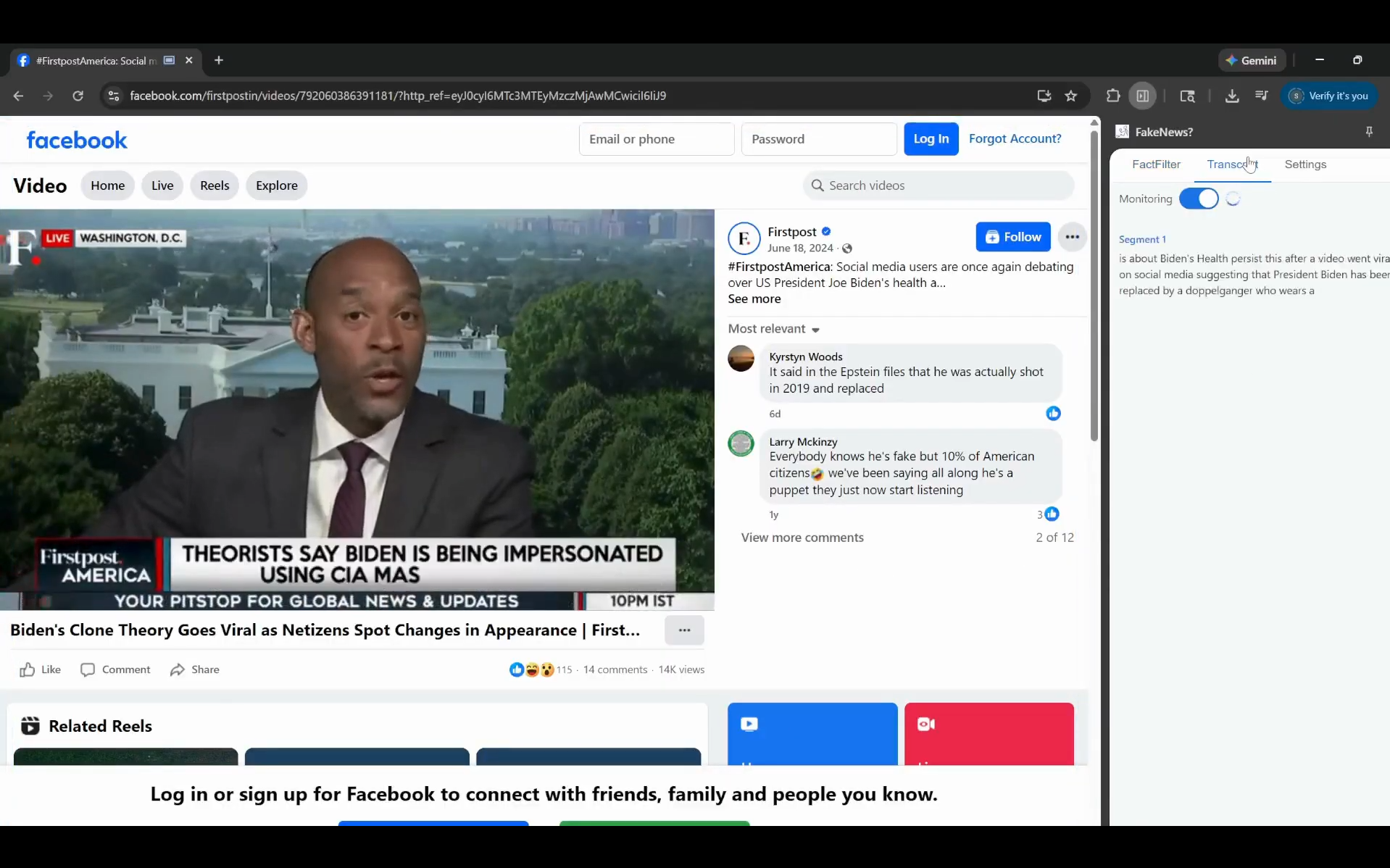1390x868 pixels.
Task: Open the Live videos tab
Action: coord(162,185)
